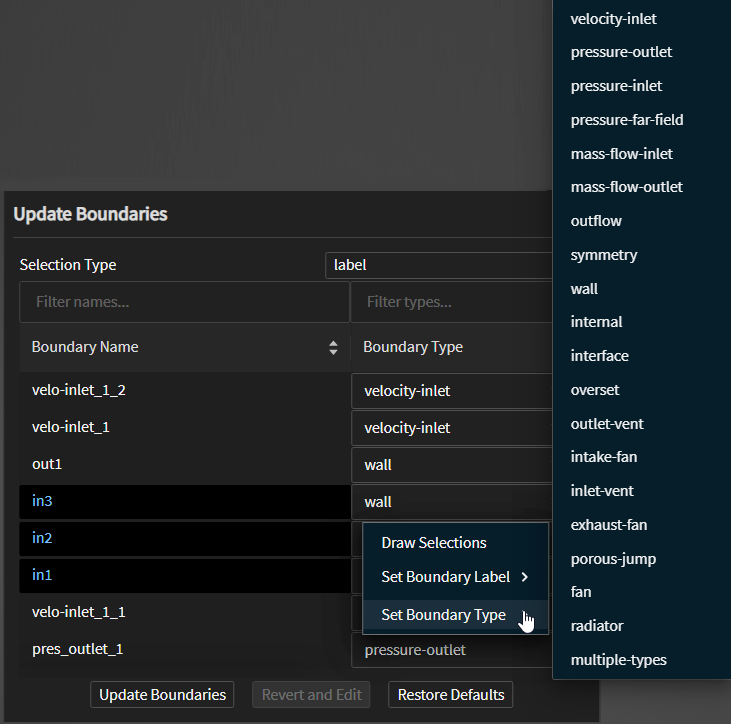
Task: Click the Filter types search box
Action: [452, 301]
